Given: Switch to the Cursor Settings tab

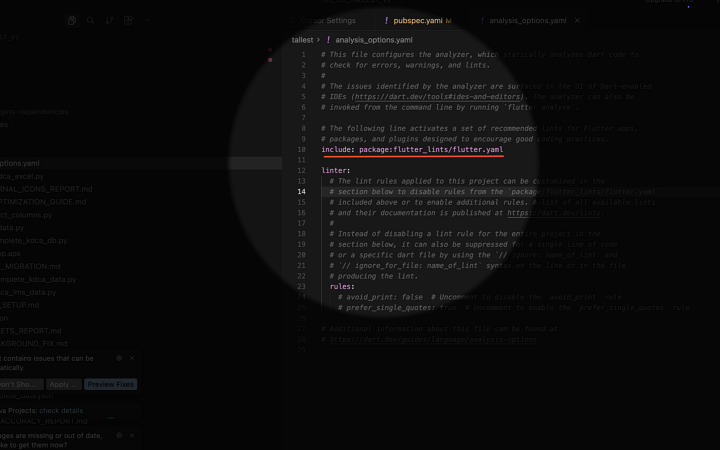Looking at the screenshot, I should click(x=331, y=20).
